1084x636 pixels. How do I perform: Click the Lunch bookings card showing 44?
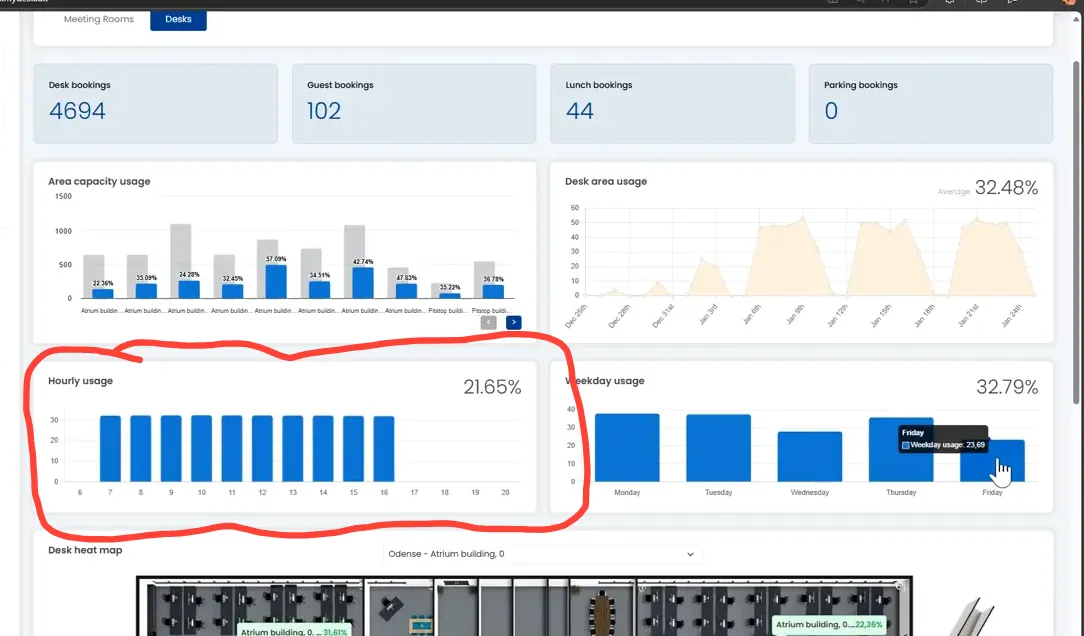(672, 104)
